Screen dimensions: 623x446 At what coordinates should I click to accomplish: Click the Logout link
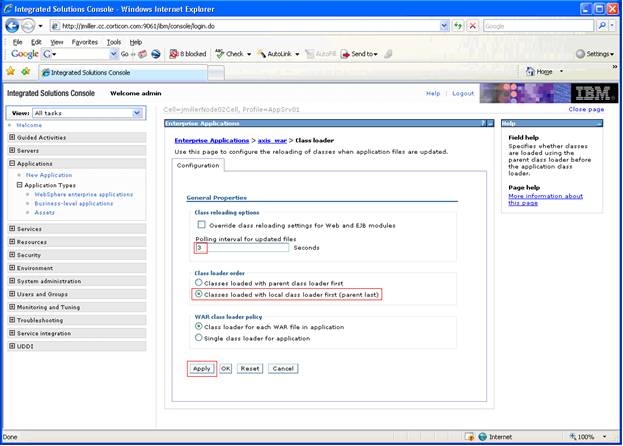463,93
